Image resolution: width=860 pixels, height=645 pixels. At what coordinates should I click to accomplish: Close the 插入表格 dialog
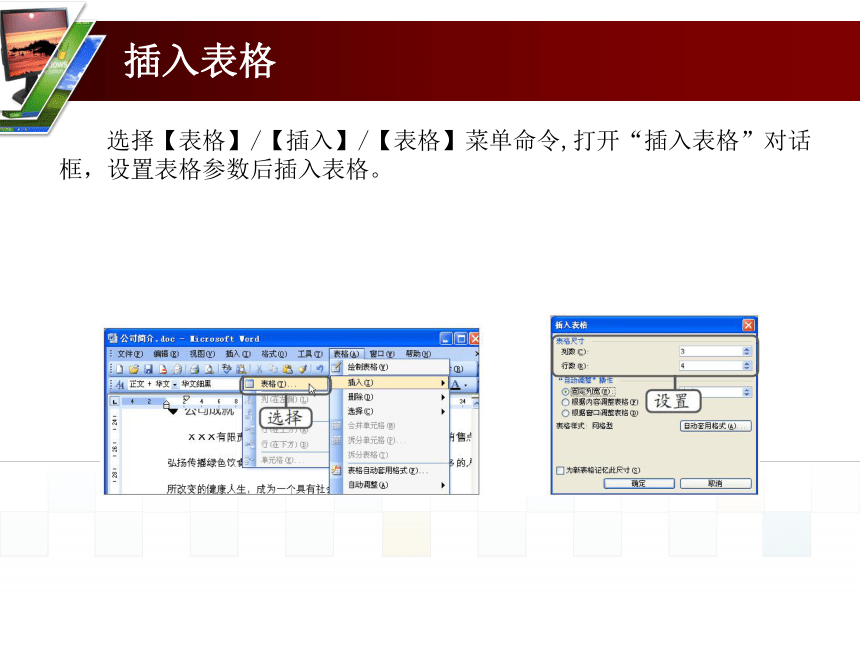point(748,325)
